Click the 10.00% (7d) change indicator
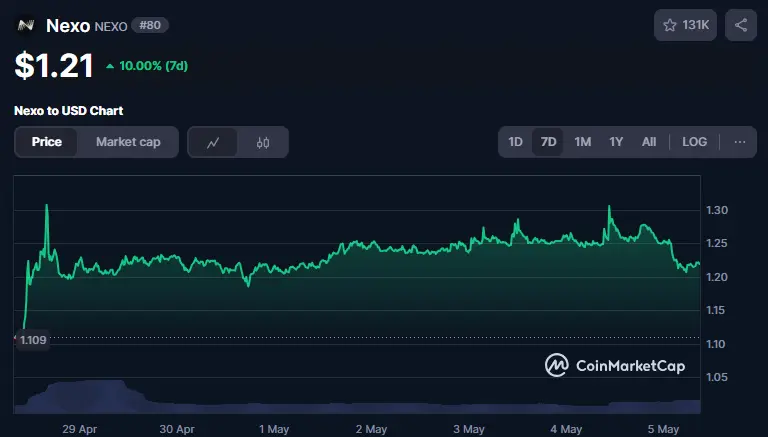The height and width of the screenshot is (437, 768). (x=147, y=66)
